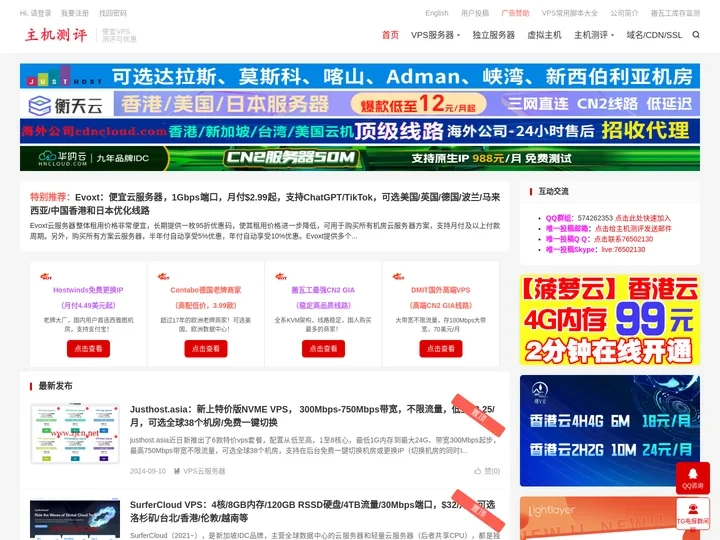Open the 搬瓦工库存监测 link
The width and height of the screenshot is (720, 540).
[x=675, y=13]
